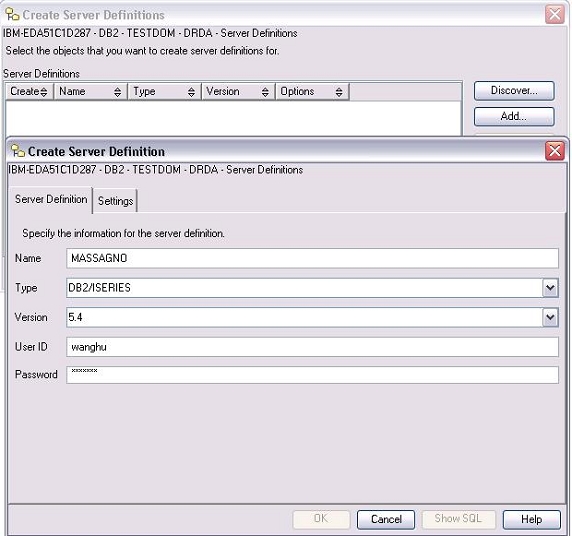Image resolution: width=572 pixels, height=536 pixels.
Task: Close the Create Server Definition dialog
Action: click(x=555, y=151)
